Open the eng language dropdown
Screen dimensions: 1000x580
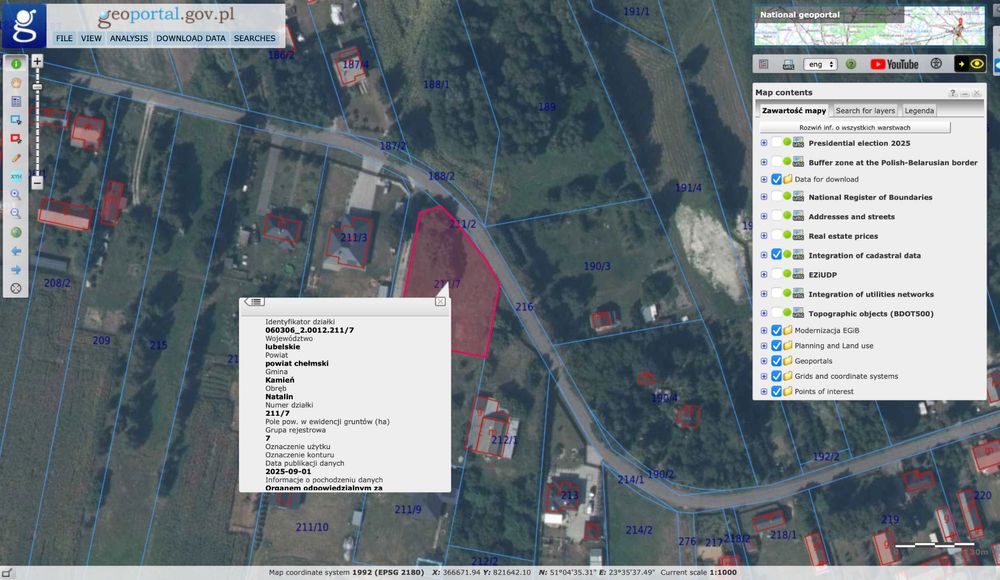pyautogui.click(x=820, y=64)
